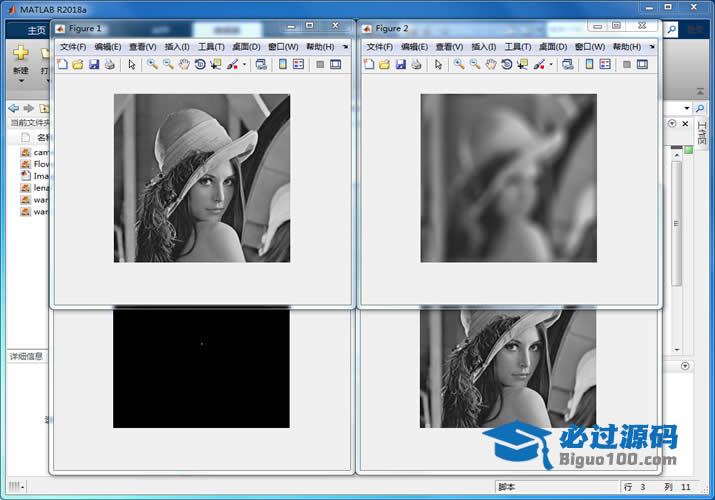Viewport: 715px width, 500px height.
Task: Click the Print icon in Figure 2 toolbar
Action: coord(416,64)
